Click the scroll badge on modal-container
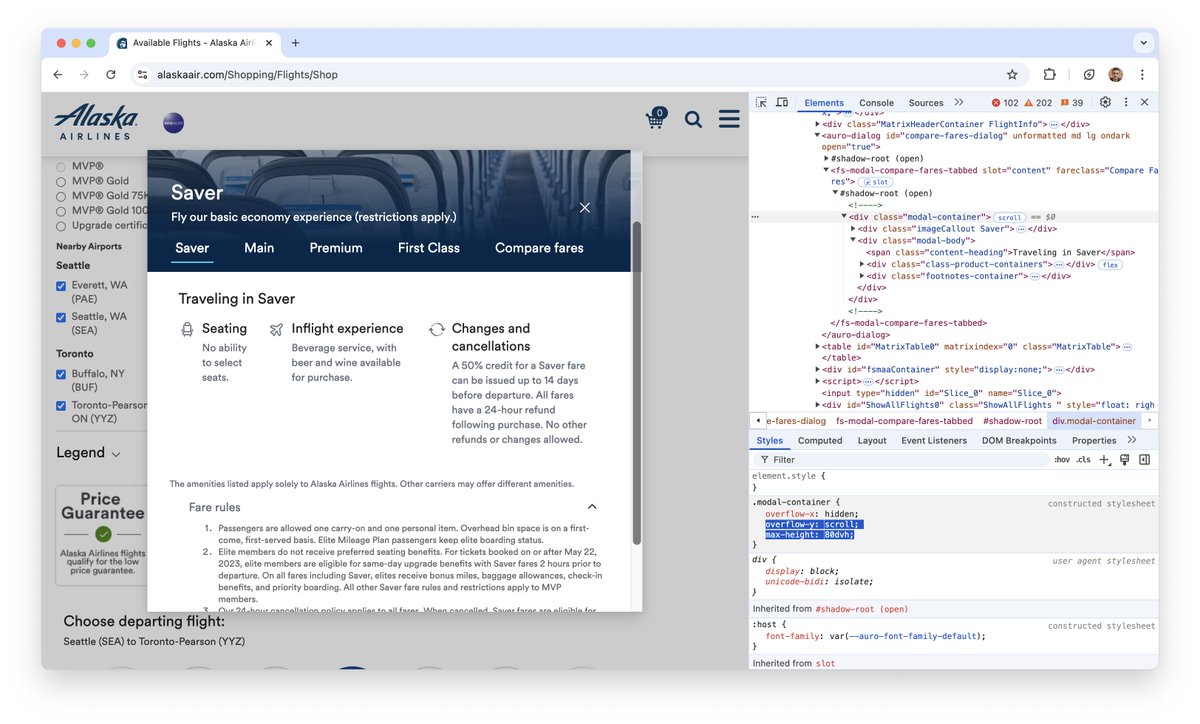 click(x=1010, y=217)
